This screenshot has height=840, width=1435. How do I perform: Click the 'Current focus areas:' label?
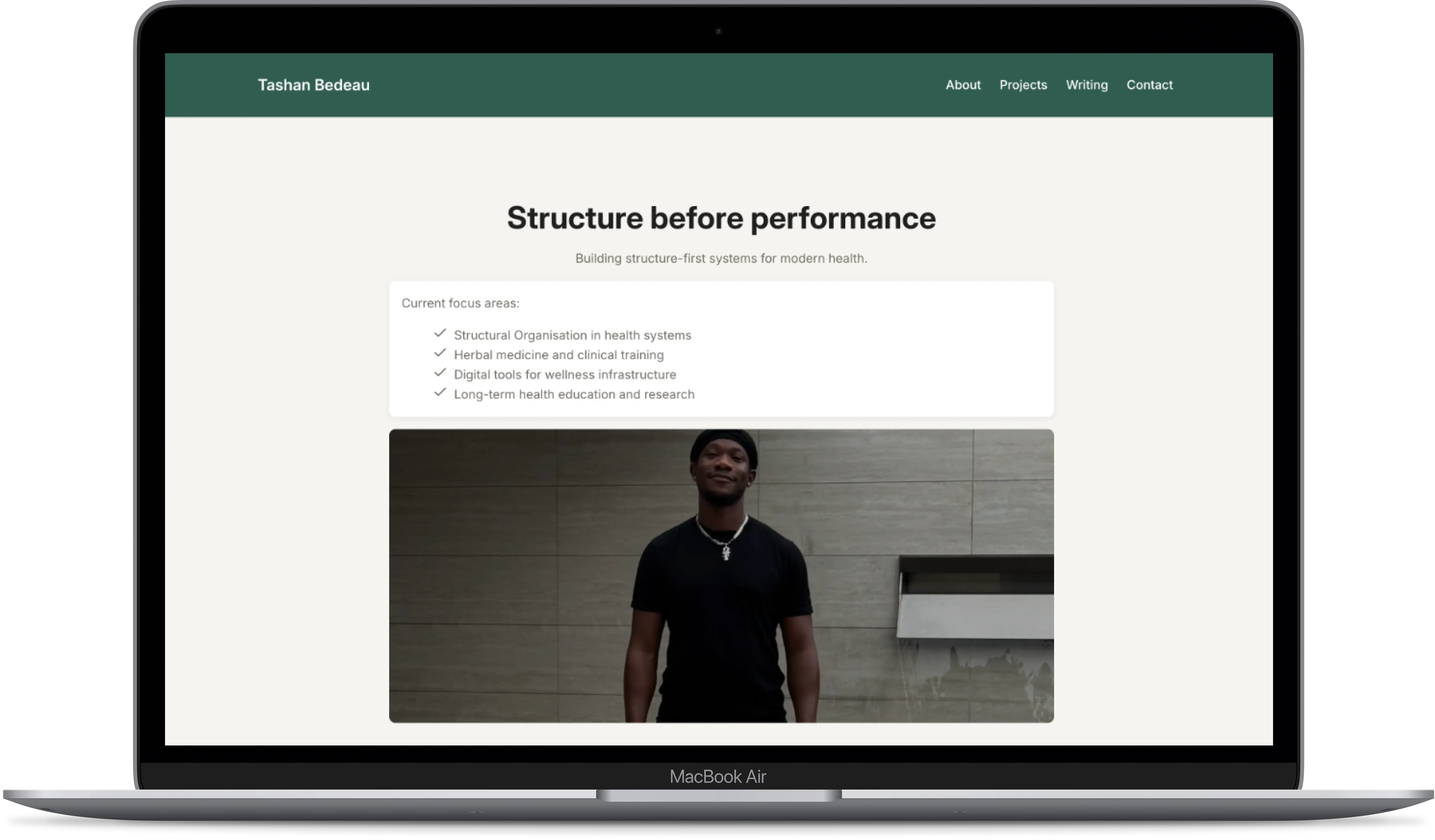point(460,303)
